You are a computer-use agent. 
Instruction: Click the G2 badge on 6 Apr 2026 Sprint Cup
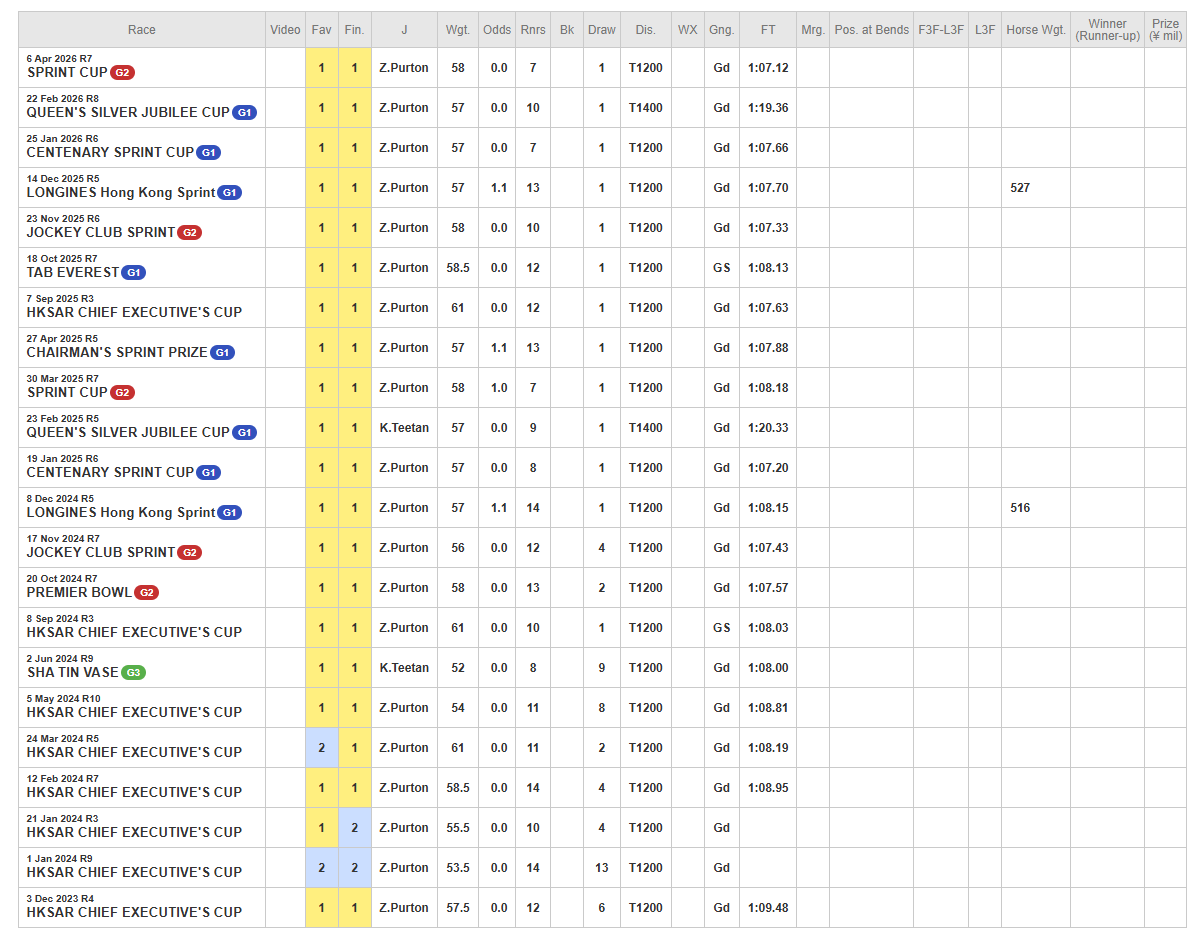[122, 73]
